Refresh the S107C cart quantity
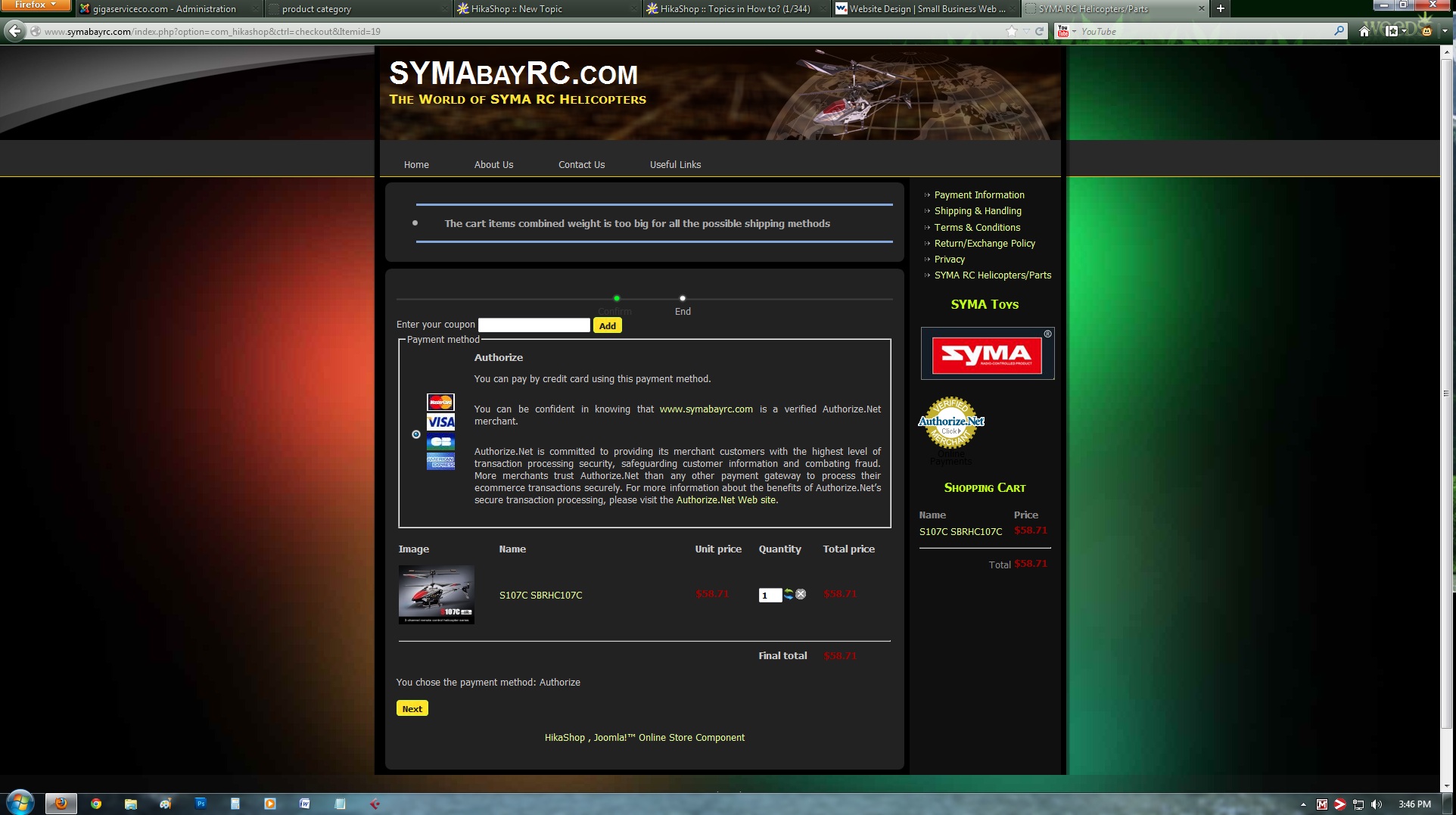 (x=789, y=594)
